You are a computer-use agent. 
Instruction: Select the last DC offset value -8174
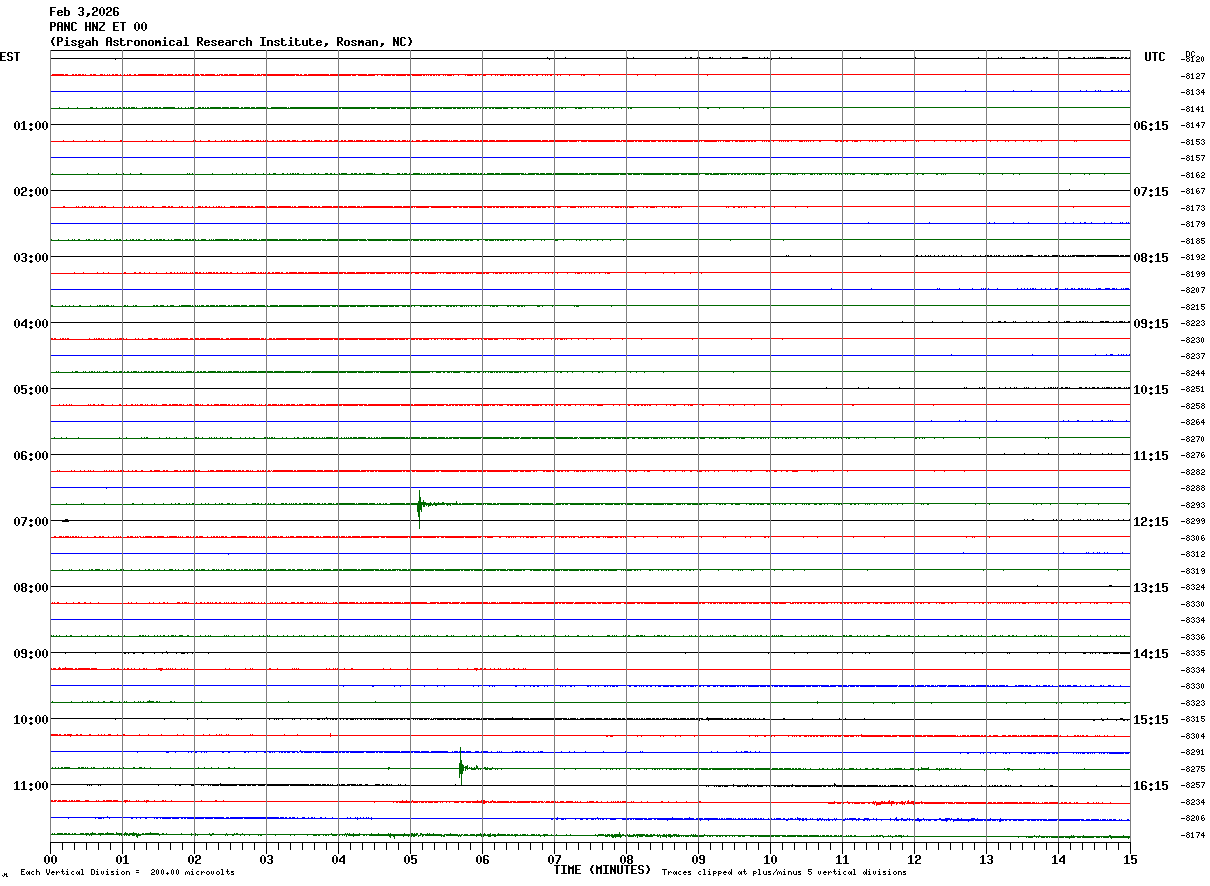[x=1193, y=835]
